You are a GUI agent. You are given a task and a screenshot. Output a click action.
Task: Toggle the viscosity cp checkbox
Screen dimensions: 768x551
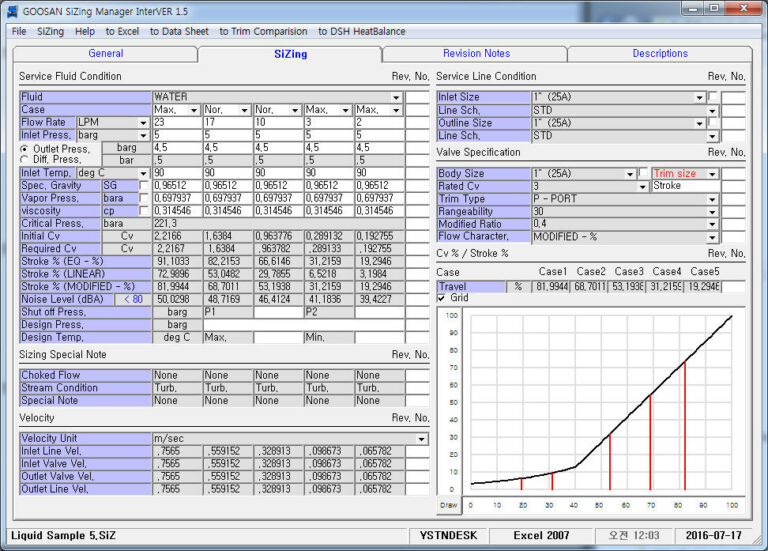144,211
